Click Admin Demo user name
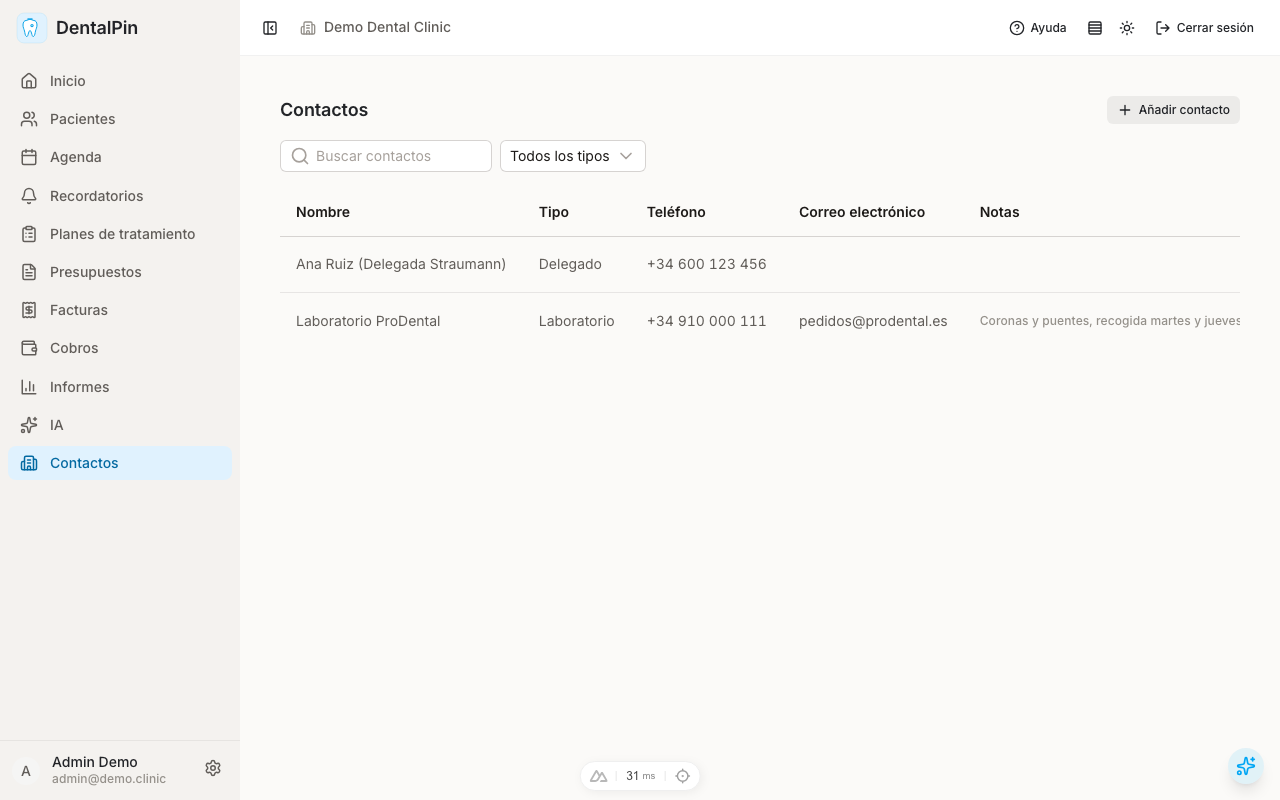 (95, 762)
